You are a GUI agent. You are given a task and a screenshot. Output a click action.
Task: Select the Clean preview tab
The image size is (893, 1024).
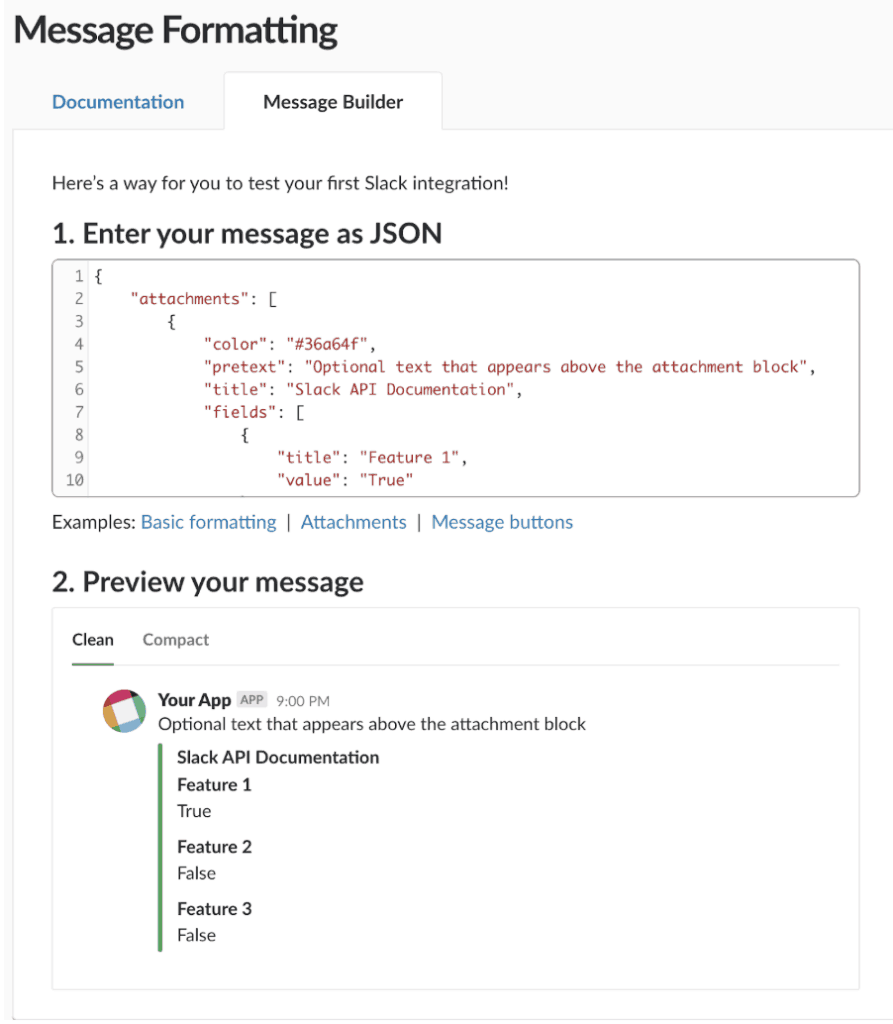(92, 639)
